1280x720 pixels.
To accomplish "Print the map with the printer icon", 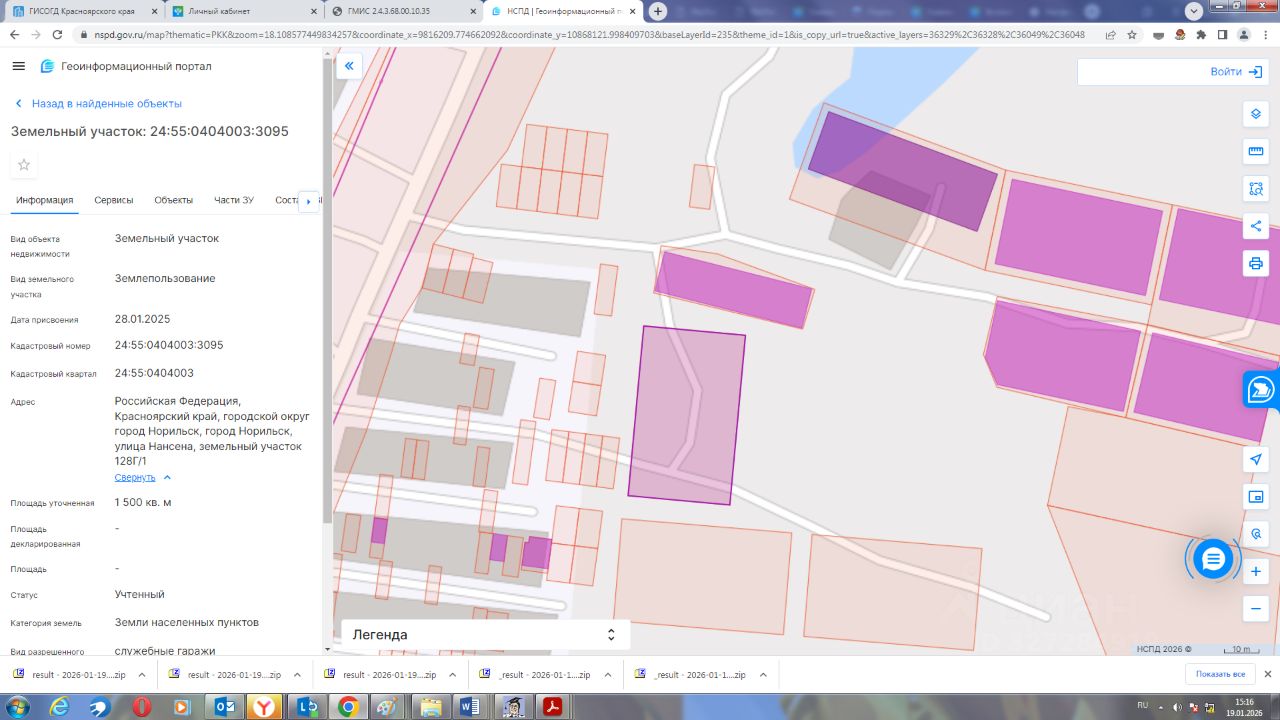I will [1256, 263].
